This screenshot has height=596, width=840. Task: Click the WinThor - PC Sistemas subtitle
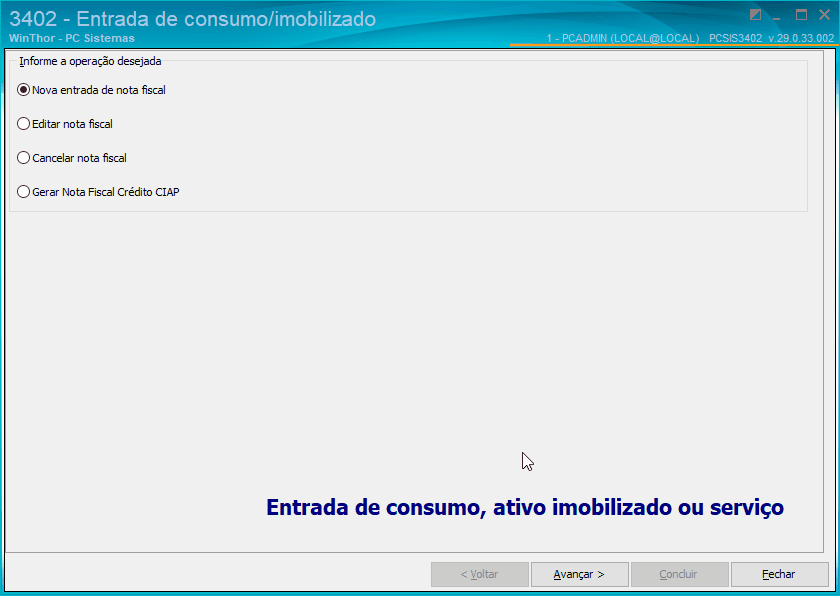pyautogui.click(x=72, y=38)
